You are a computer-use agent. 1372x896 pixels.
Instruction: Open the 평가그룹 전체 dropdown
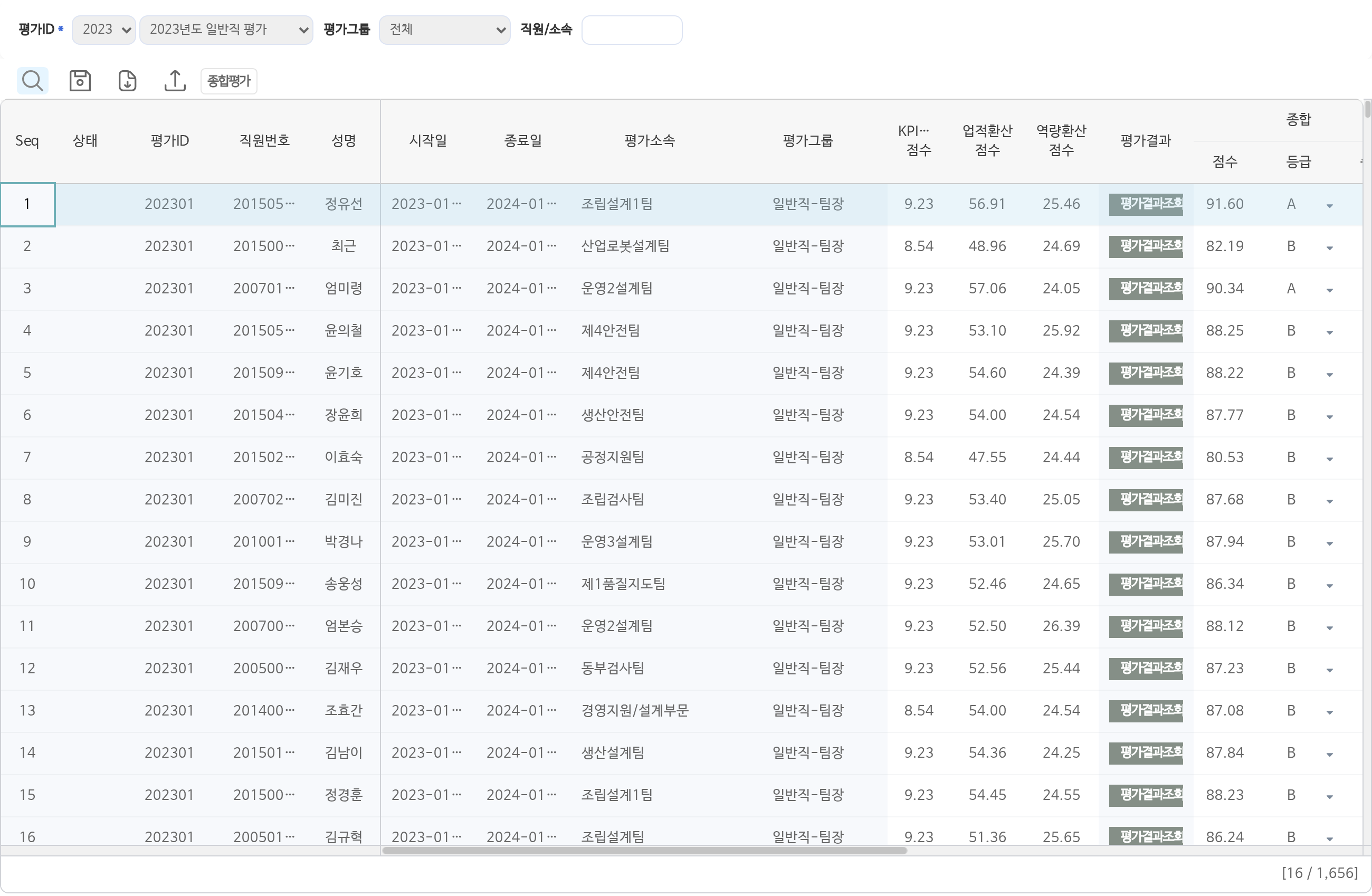click(x=444, y=30)
